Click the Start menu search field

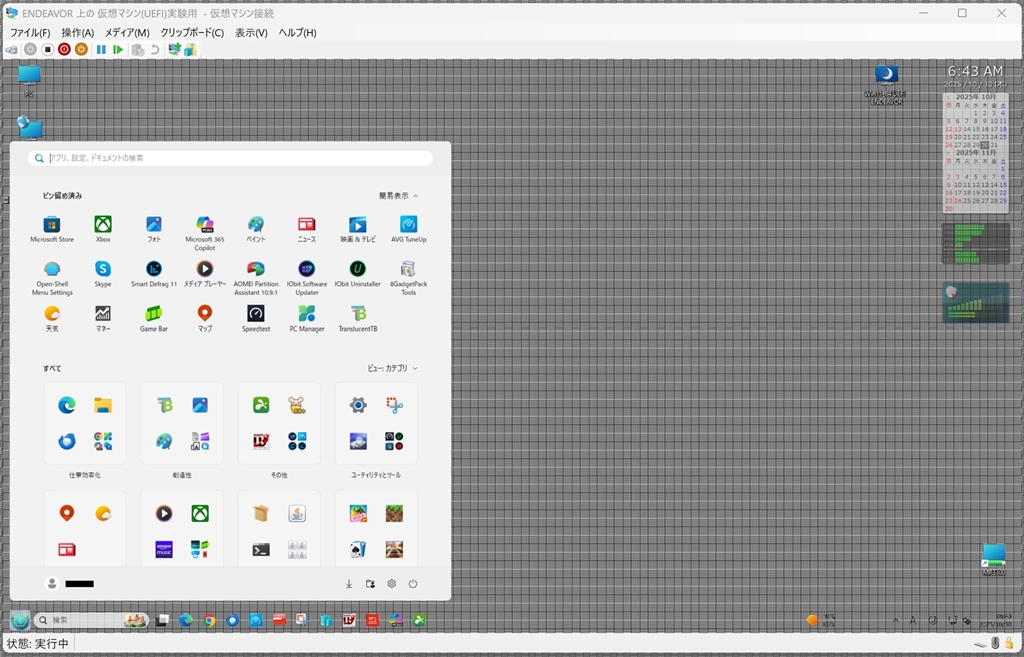pyautogui.click(x=231, y=158)
